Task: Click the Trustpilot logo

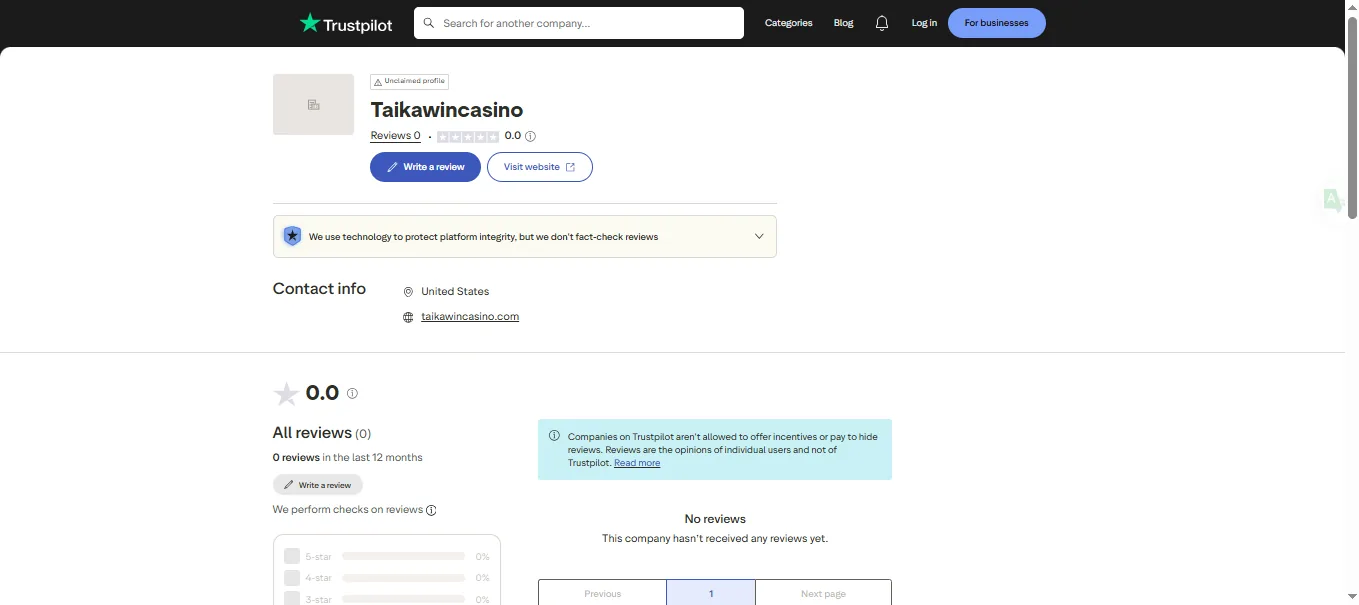Action: point(346,23)
